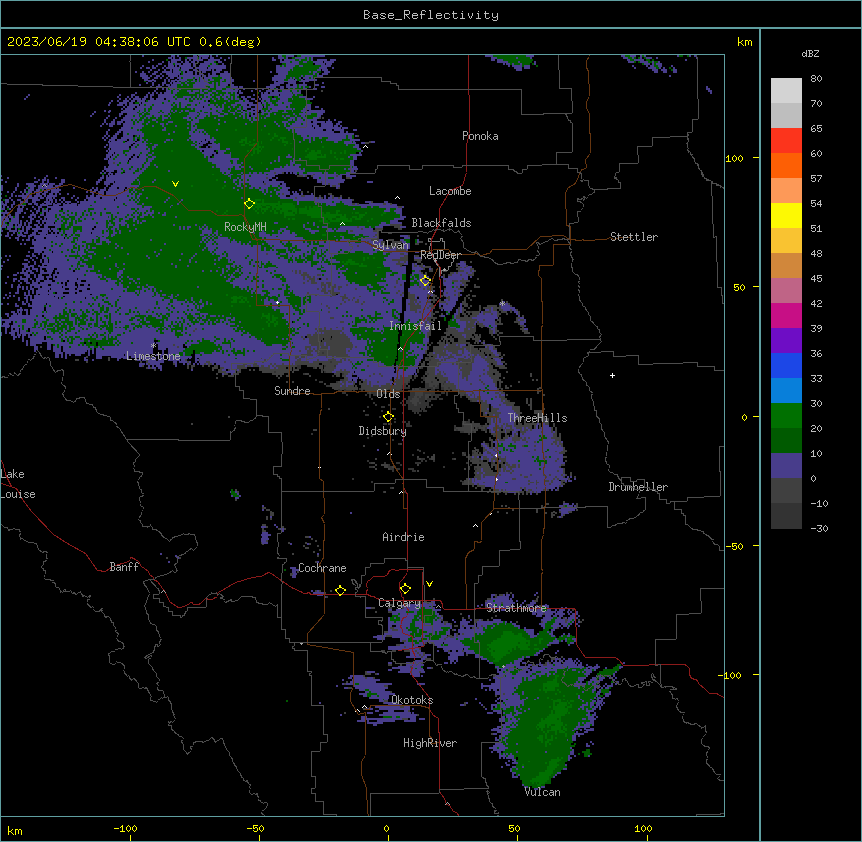Click the Olds town label
The image size is (862, 842).
click(x=388, y=394)
